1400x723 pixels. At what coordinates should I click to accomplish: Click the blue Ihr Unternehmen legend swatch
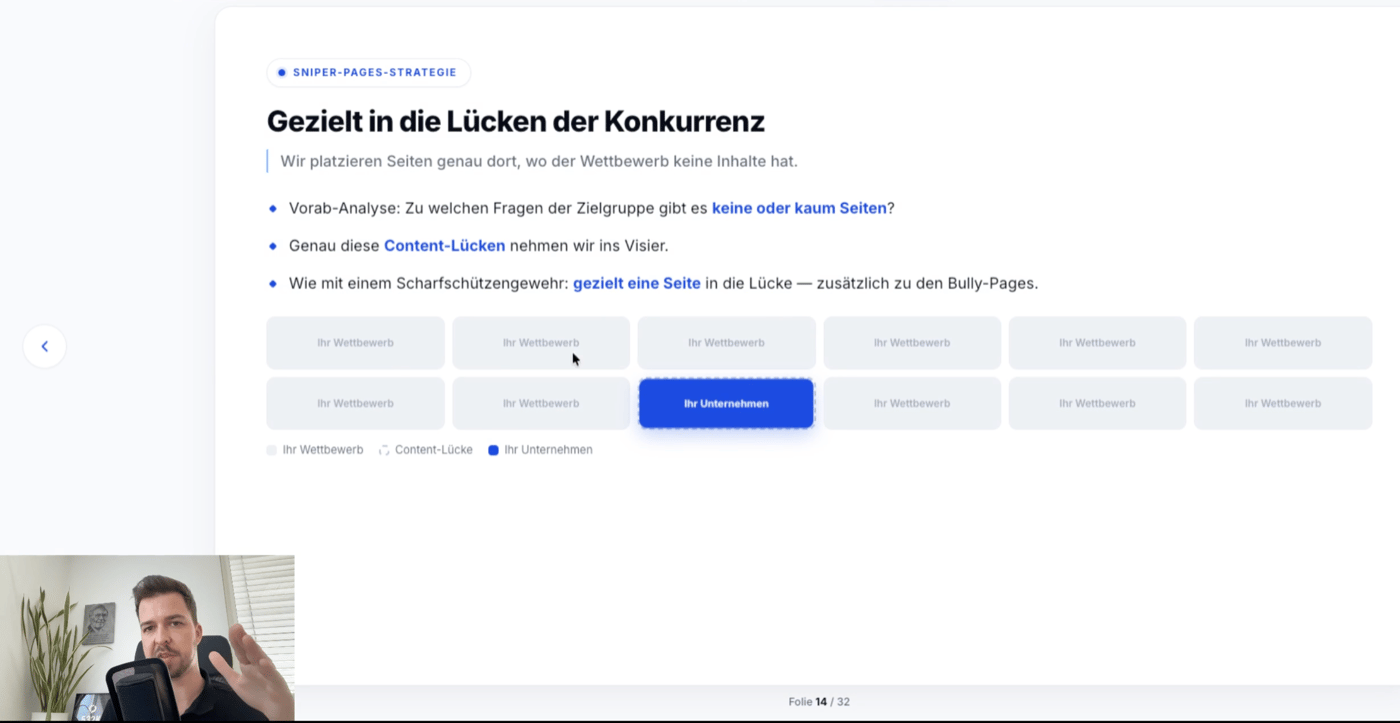(493, 450)
